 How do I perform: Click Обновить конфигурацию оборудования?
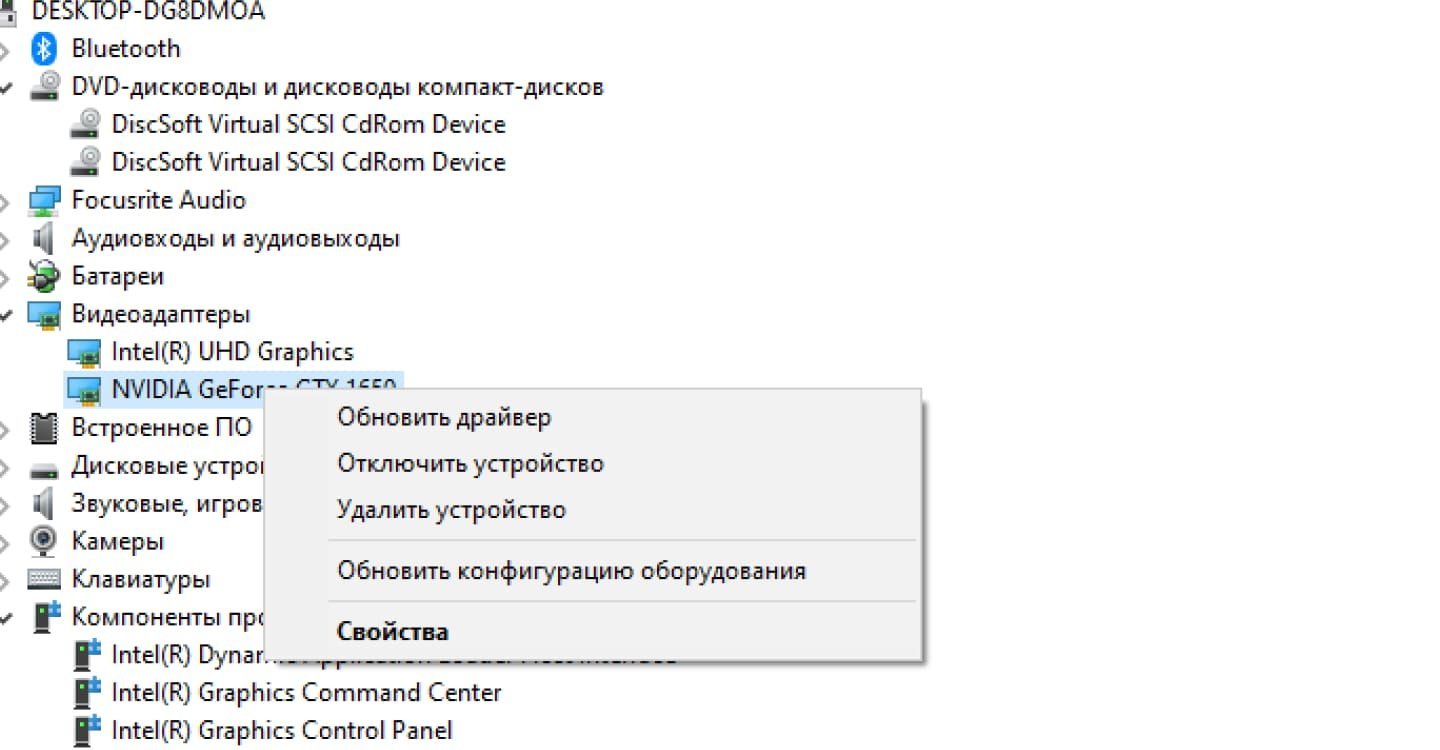pos(571,571)
